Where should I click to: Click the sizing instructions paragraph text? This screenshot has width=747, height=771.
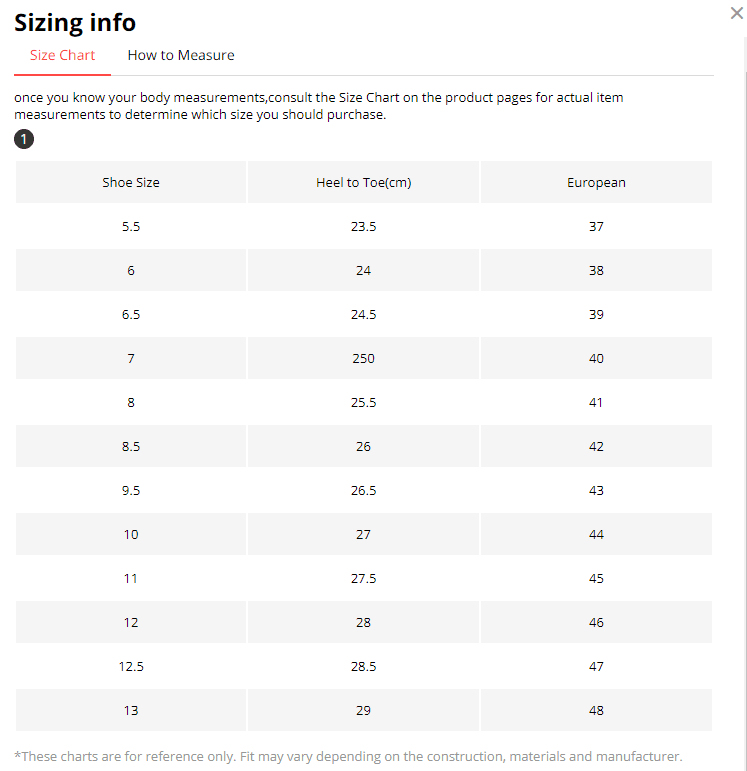point(320,106)
